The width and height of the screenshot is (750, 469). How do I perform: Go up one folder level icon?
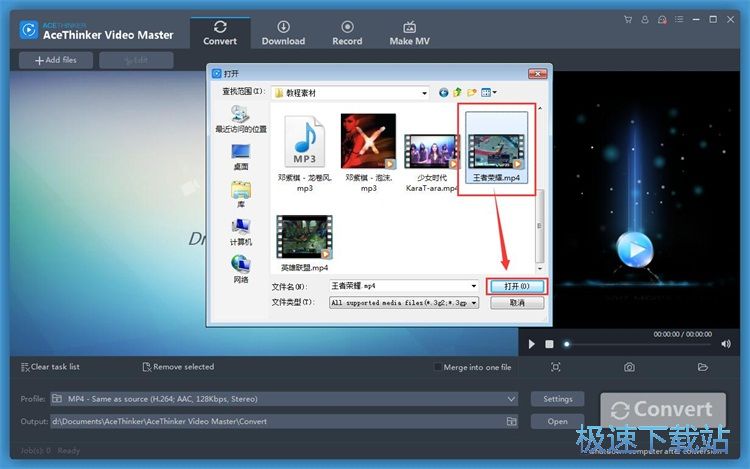pyautogui.click(x=457, y=93)
